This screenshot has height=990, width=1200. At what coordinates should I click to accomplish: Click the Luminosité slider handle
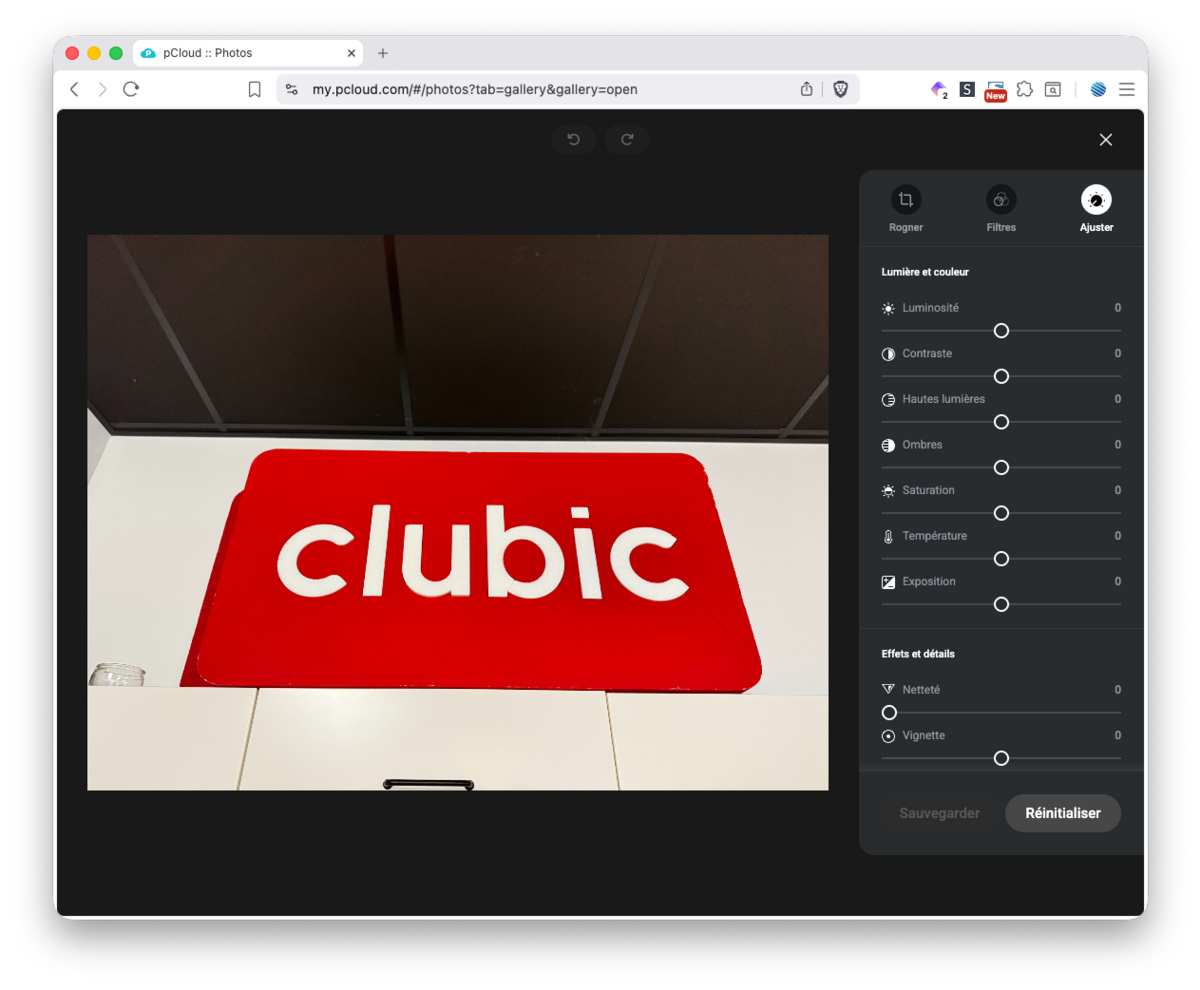pos(1001,331)
